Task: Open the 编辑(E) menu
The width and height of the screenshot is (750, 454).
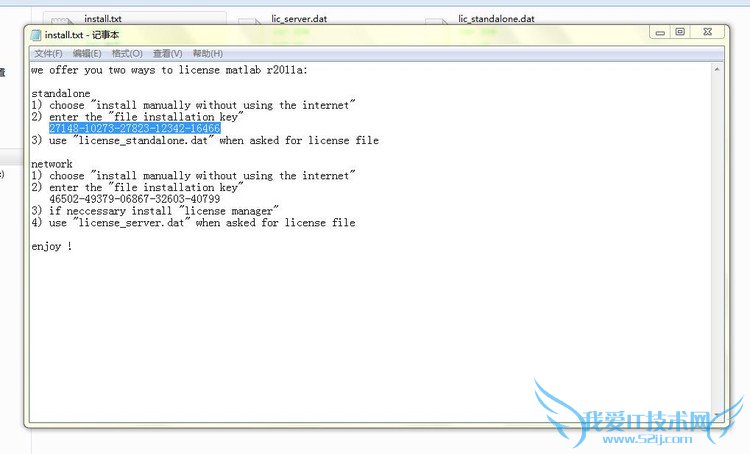Action: click(x=87, y=54)
